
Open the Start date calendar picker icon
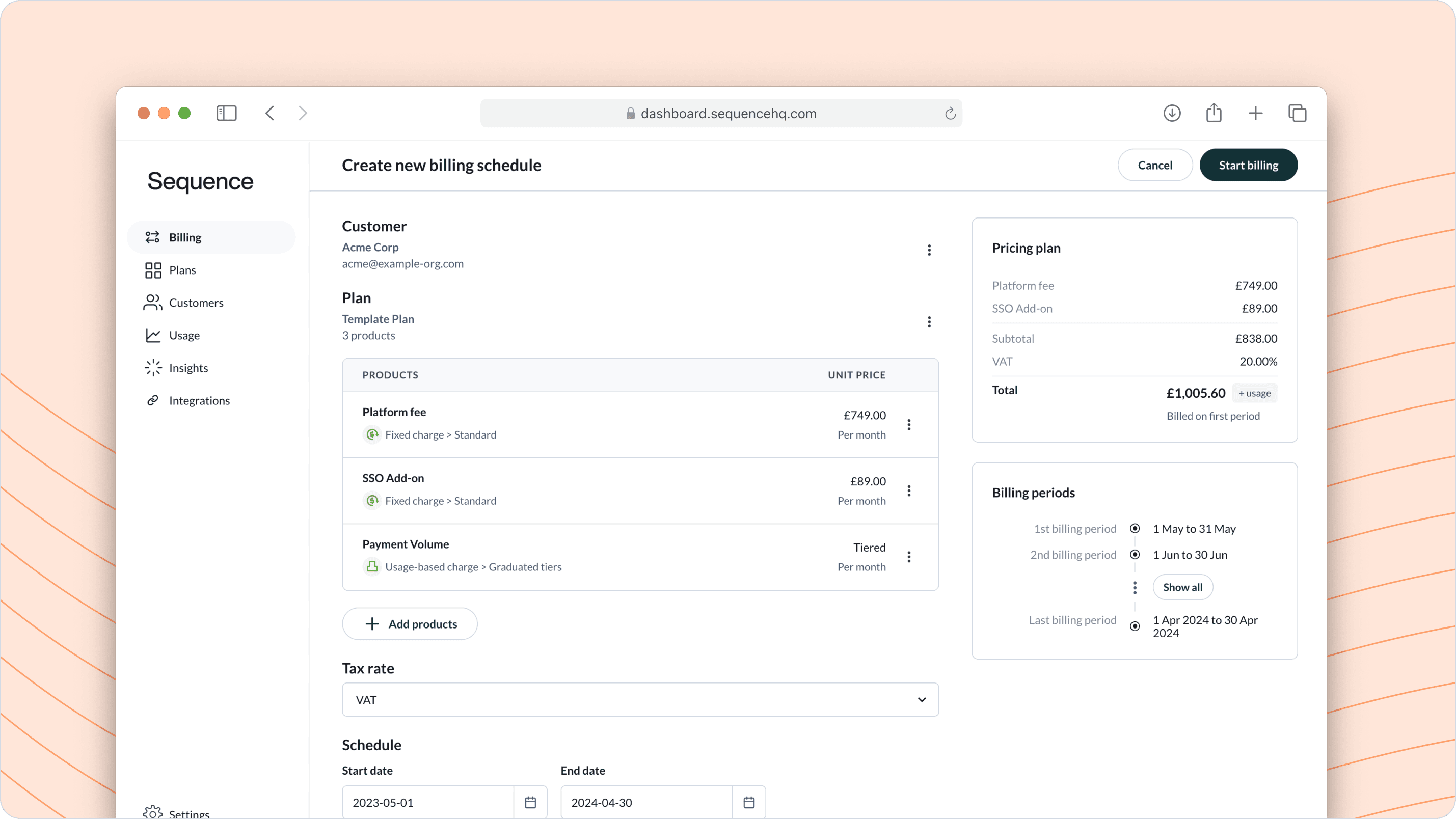point(530,802)
